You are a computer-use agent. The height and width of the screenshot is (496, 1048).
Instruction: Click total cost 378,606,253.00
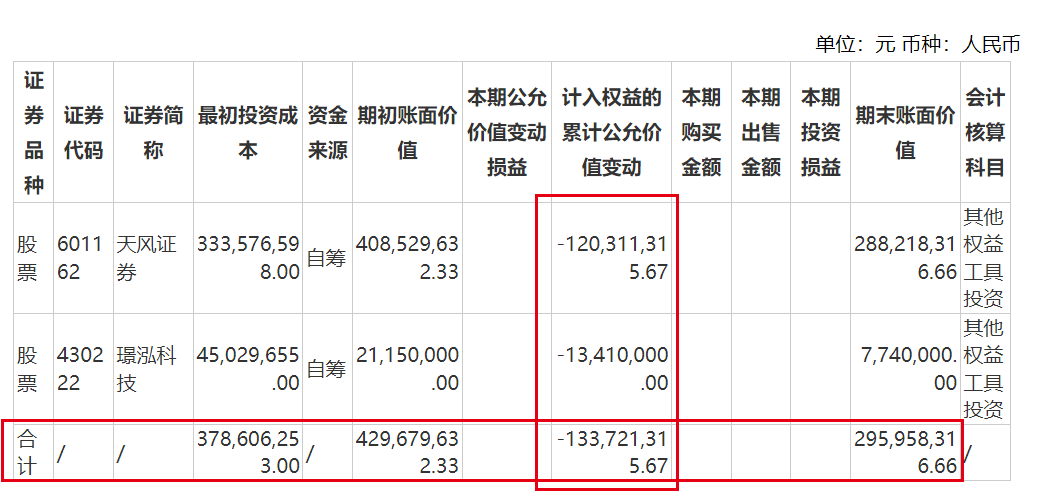[x=248, y=452]
